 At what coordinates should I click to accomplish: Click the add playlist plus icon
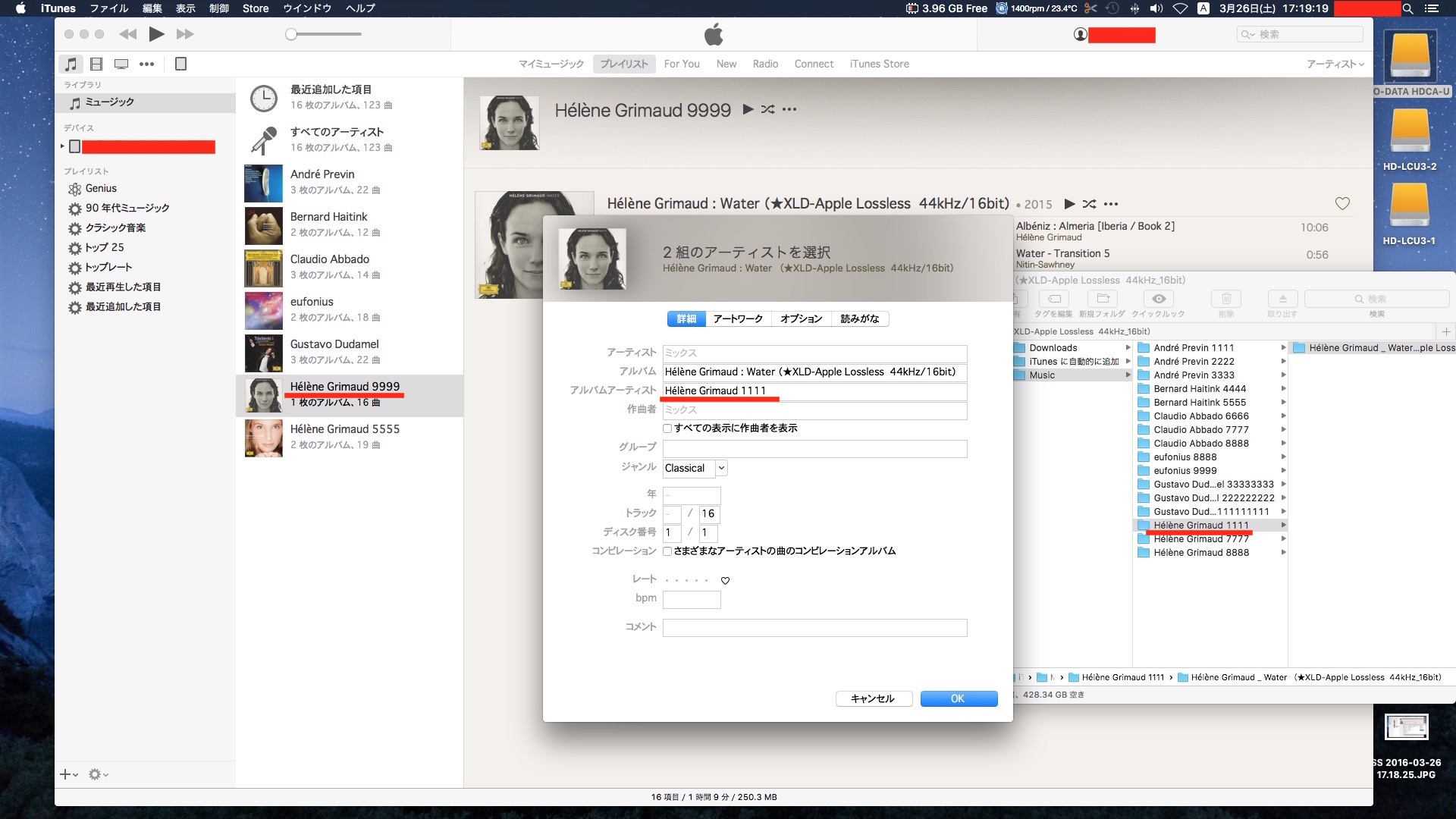(x=66, y=774)
